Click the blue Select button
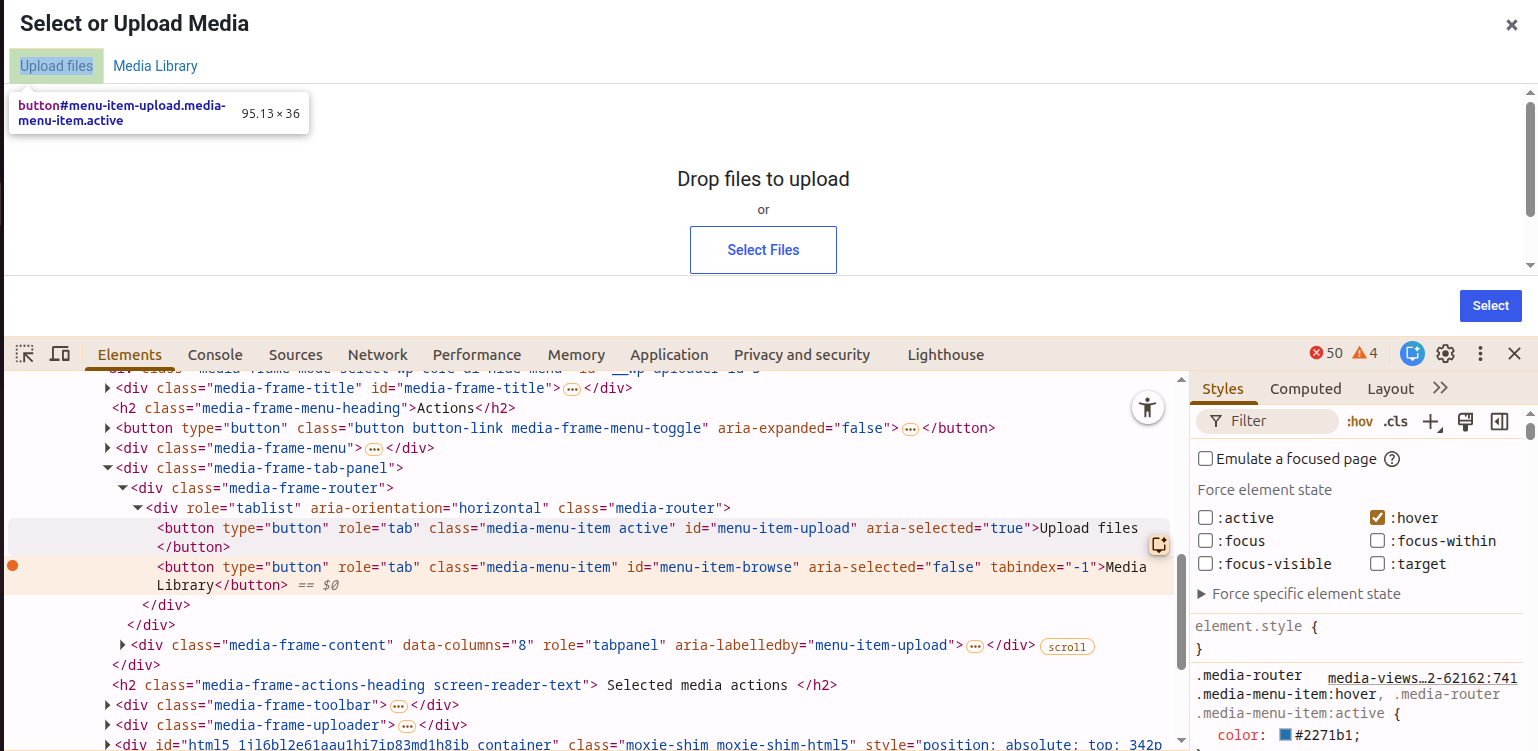Image resolution: width=1538 pixels, height=751 pixels. (1490, 306)
